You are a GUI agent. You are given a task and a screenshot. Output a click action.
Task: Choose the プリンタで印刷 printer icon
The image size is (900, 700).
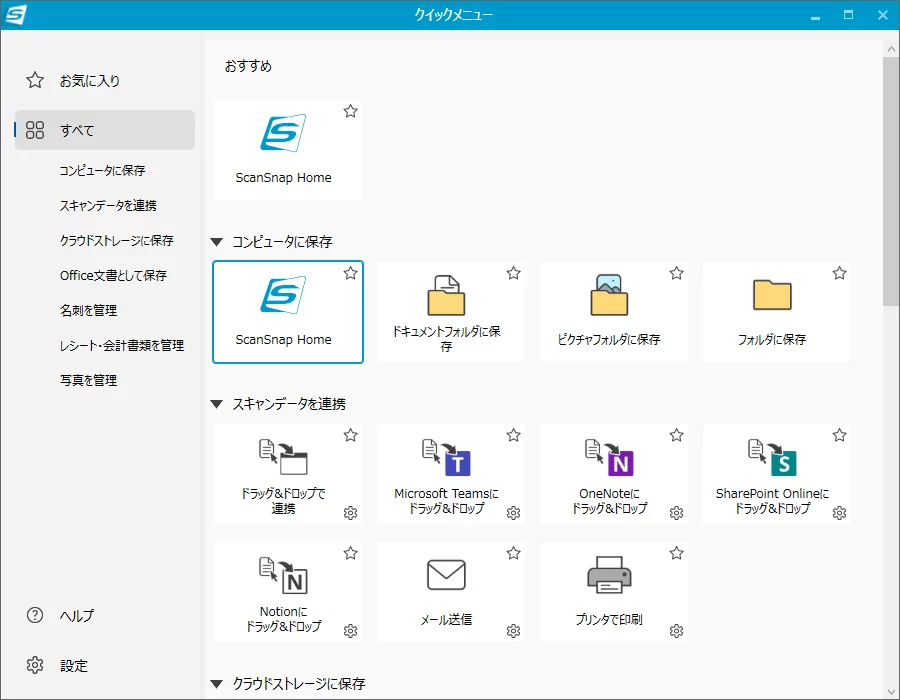tap(609, 575)
